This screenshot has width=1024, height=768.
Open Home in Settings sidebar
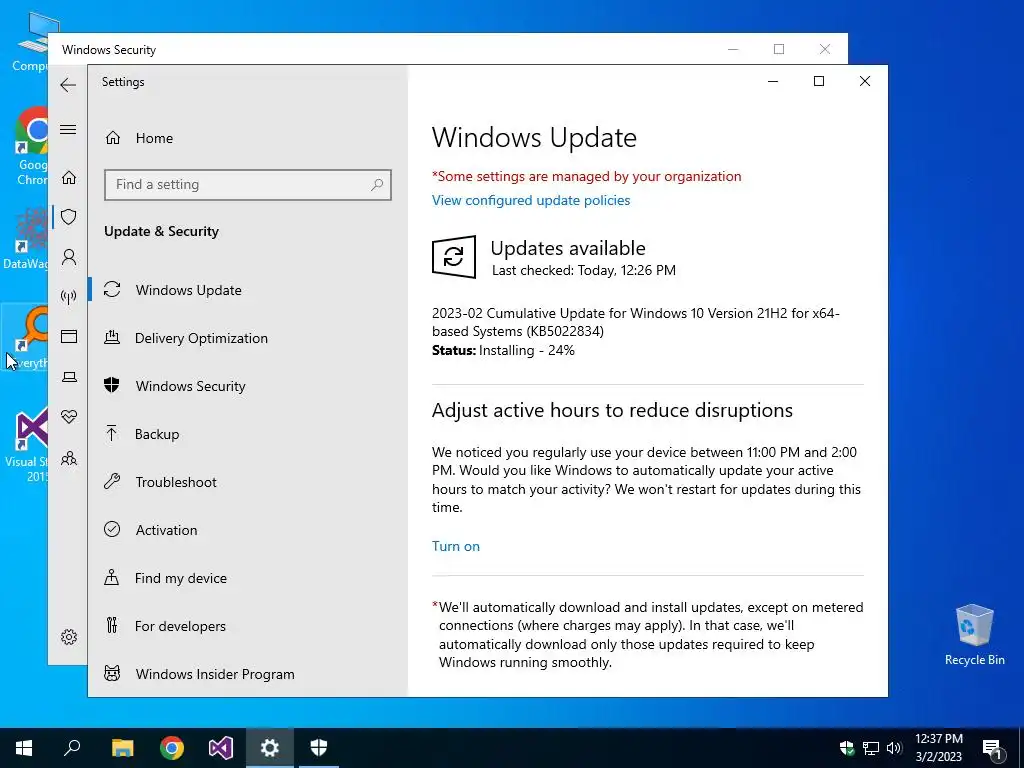pos(139,138)
